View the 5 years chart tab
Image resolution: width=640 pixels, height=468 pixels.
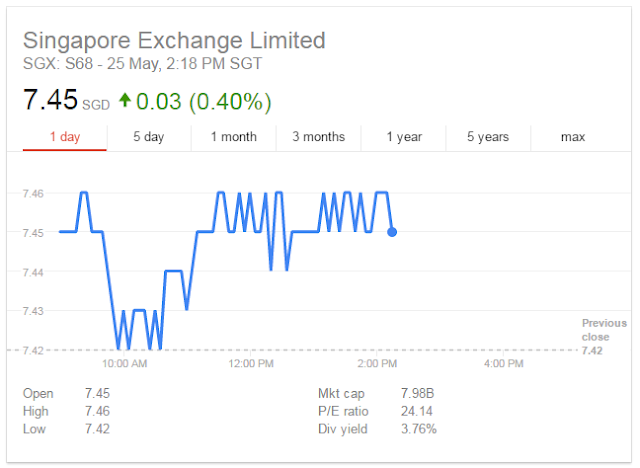[x=488, y=137]
